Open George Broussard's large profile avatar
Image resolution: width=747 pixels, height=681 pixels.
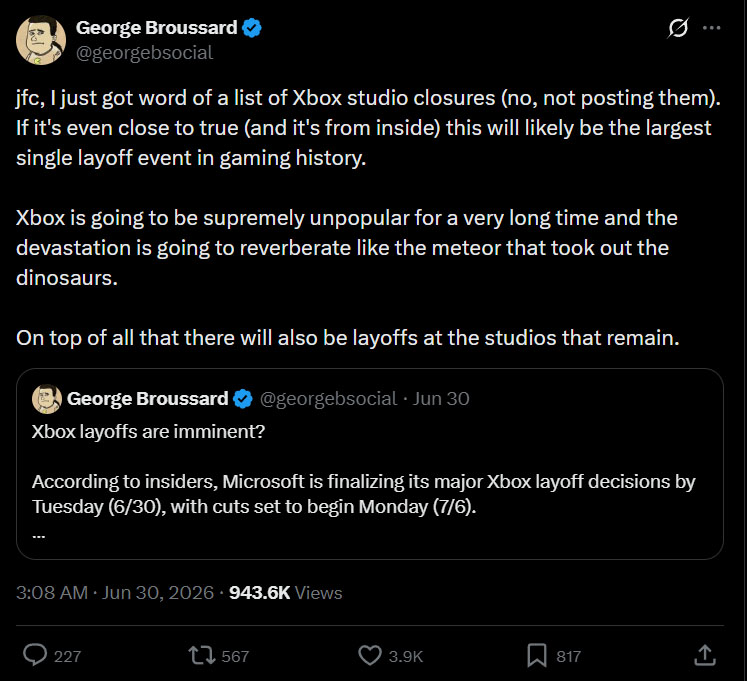pos(41,40)
